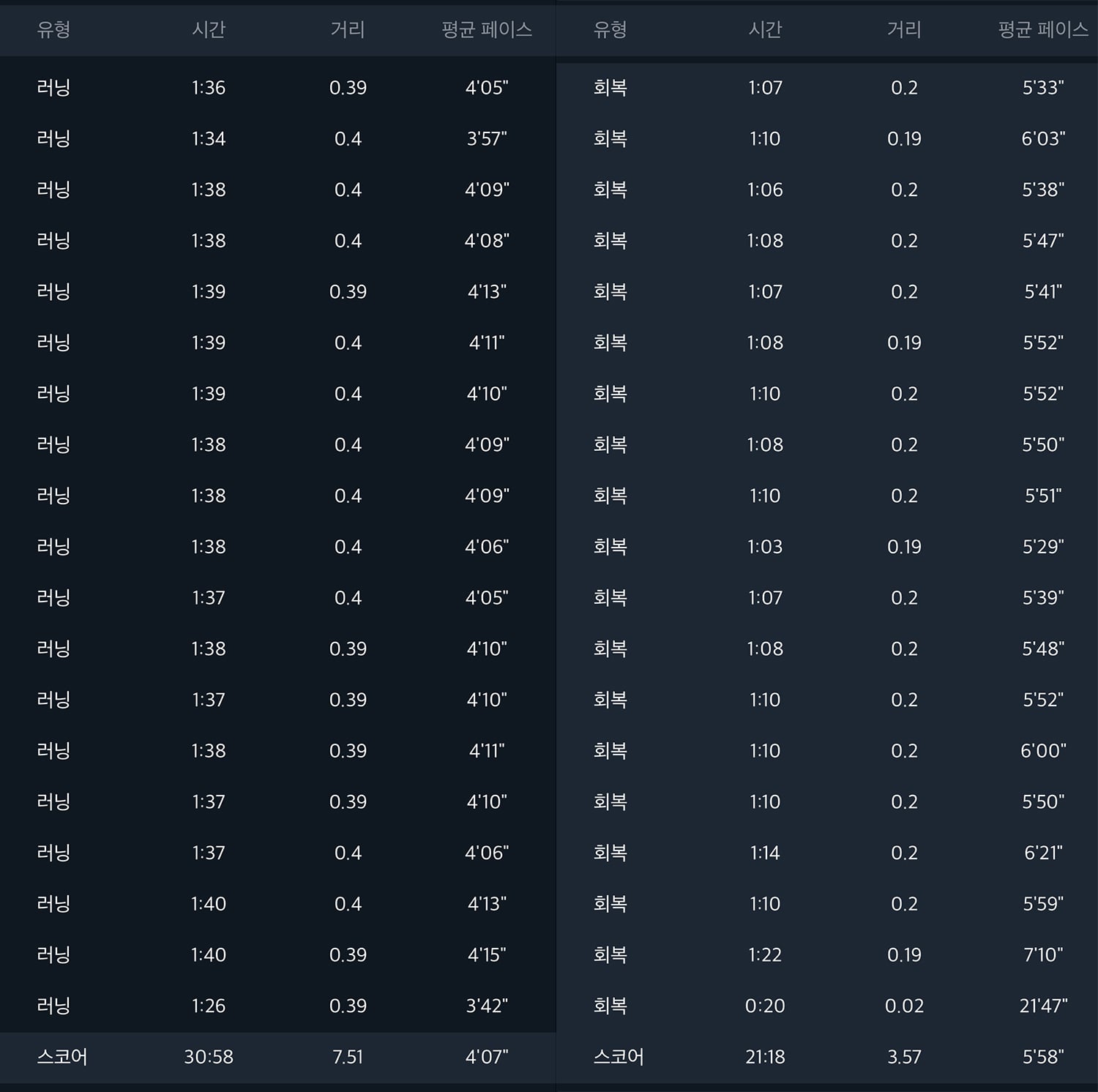Click the recovery 스코어 total time 21:18
Viewport: 1098px width, 1092px height.
click(x=765, y=1057)
